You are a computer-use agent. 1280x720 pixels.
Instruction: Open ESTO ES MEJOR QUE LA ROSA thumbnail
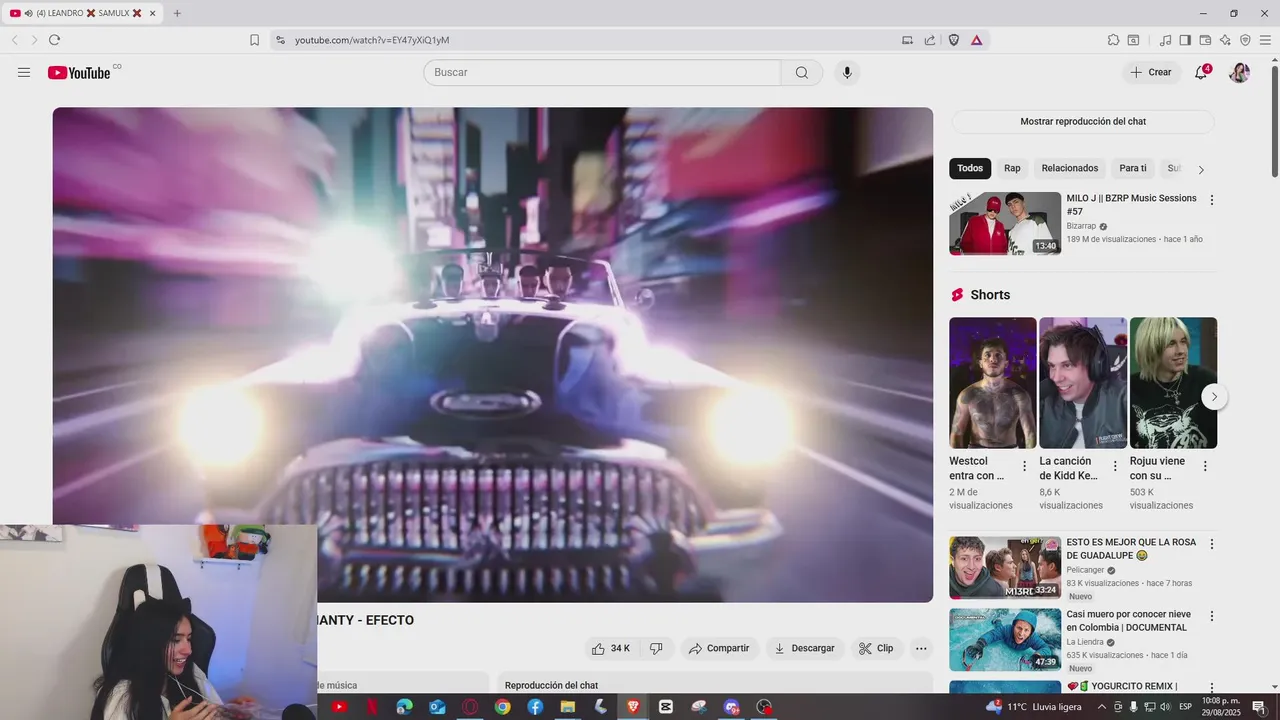click(1005, 567)
